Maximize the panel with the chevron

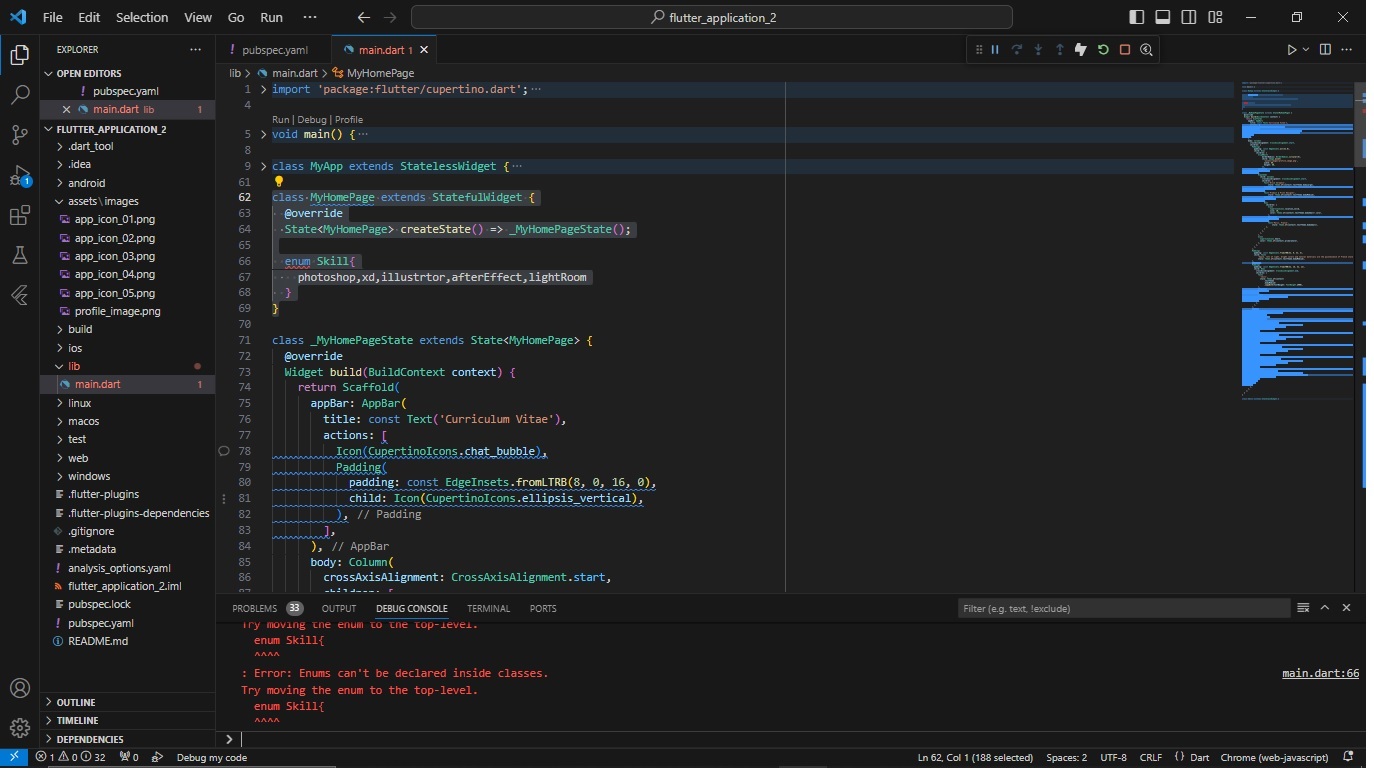(x=1325, y=607)
